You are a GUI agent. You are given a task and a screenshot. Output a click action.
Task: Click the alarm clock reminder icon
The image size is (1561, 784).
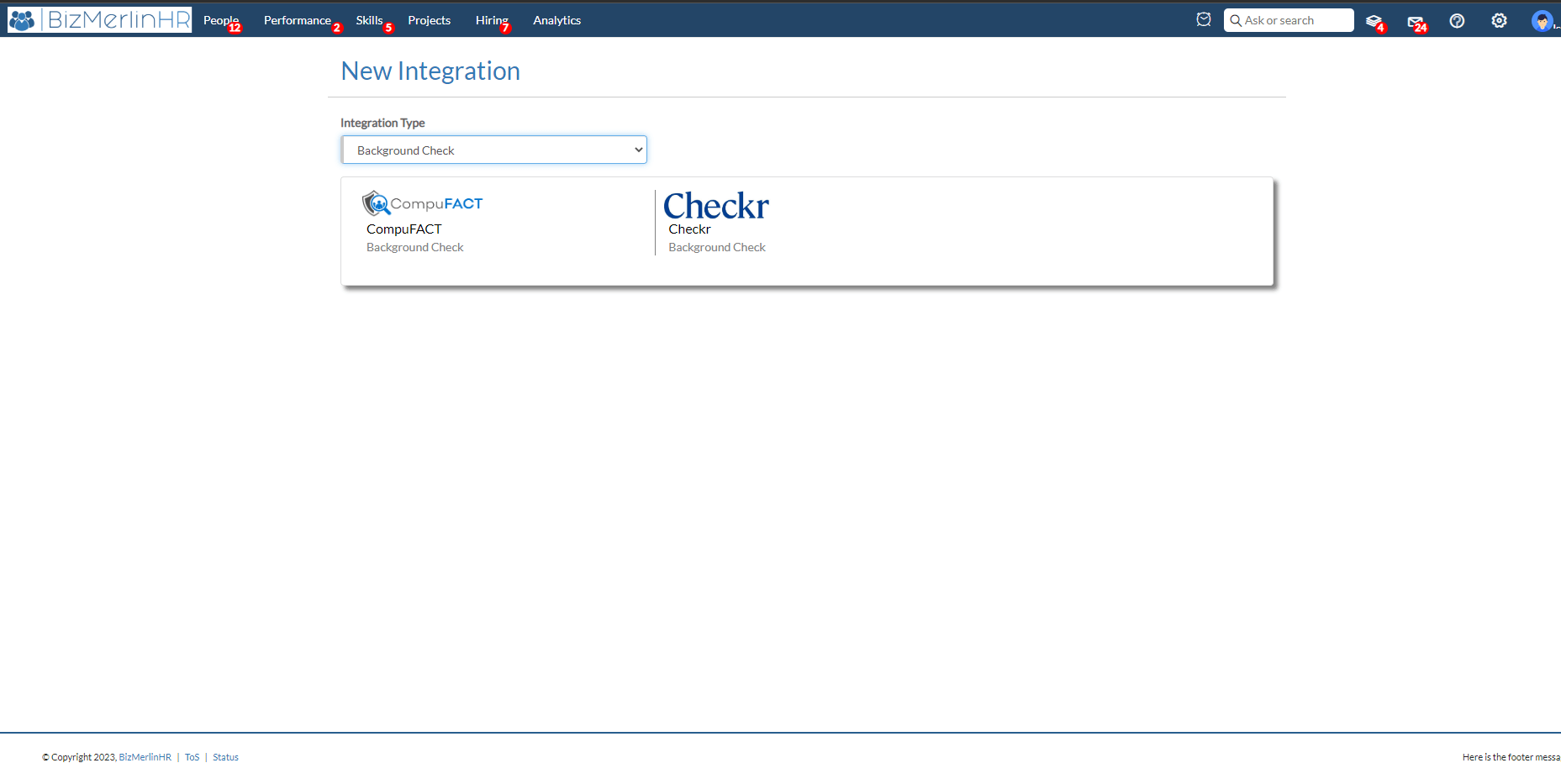[x=1204, y=19]
